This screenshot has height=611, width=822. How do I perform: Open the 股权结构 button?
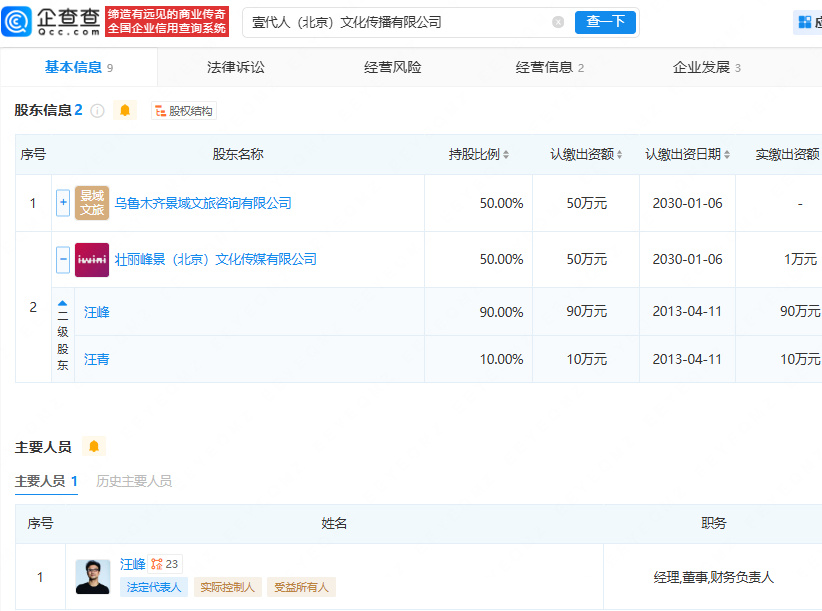click(183, 111)
